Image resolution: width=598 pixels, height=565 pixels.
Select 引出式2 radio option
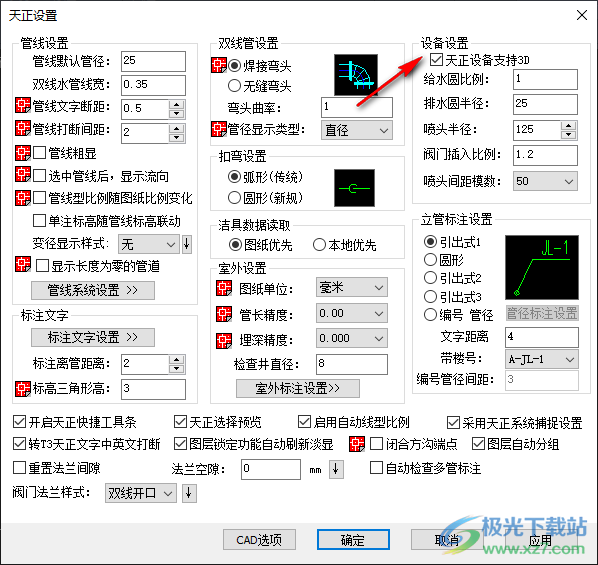430,278
